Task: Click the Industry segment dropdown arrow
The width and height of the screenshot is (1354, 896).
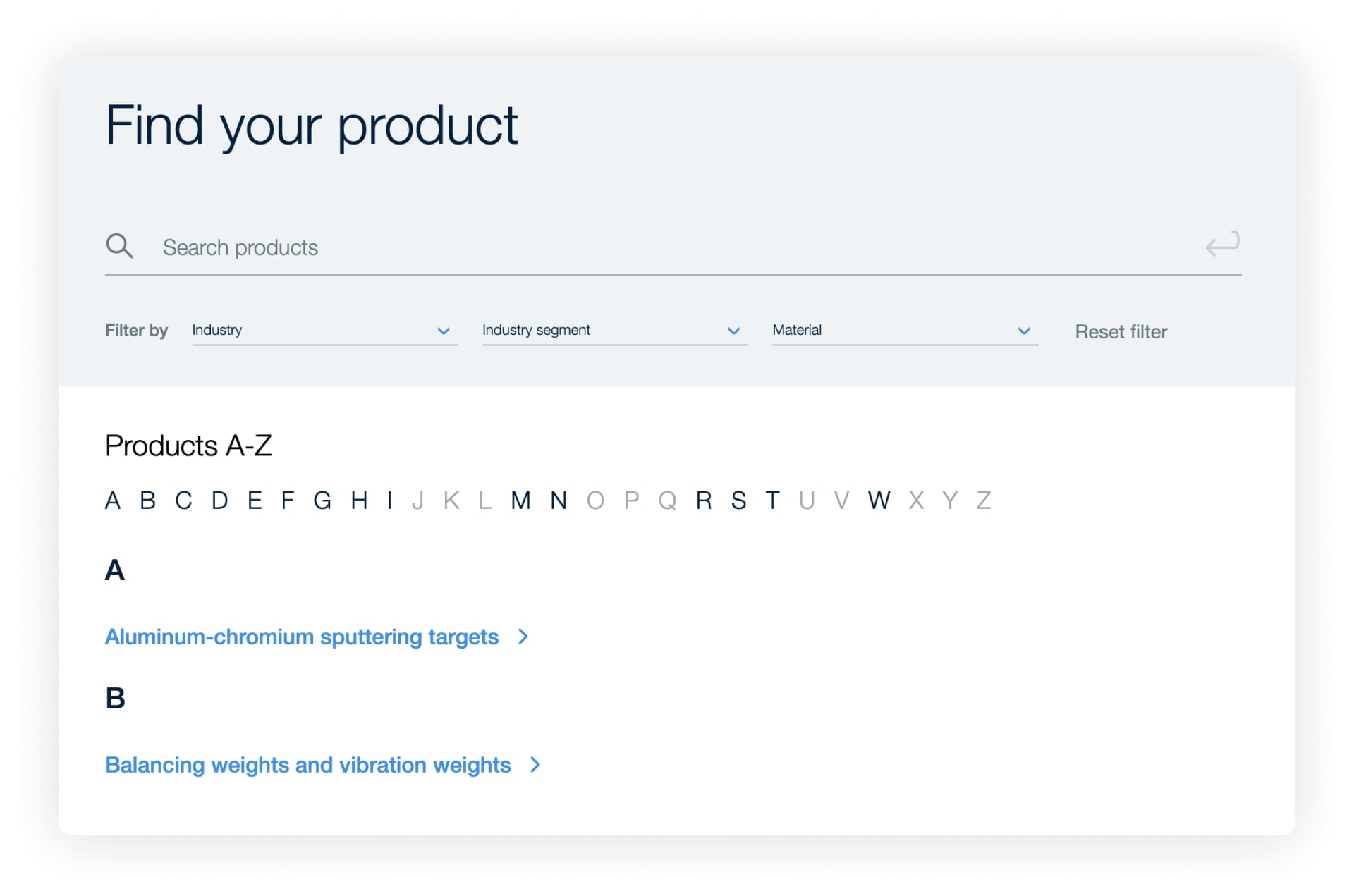Action: click(733, 331)
